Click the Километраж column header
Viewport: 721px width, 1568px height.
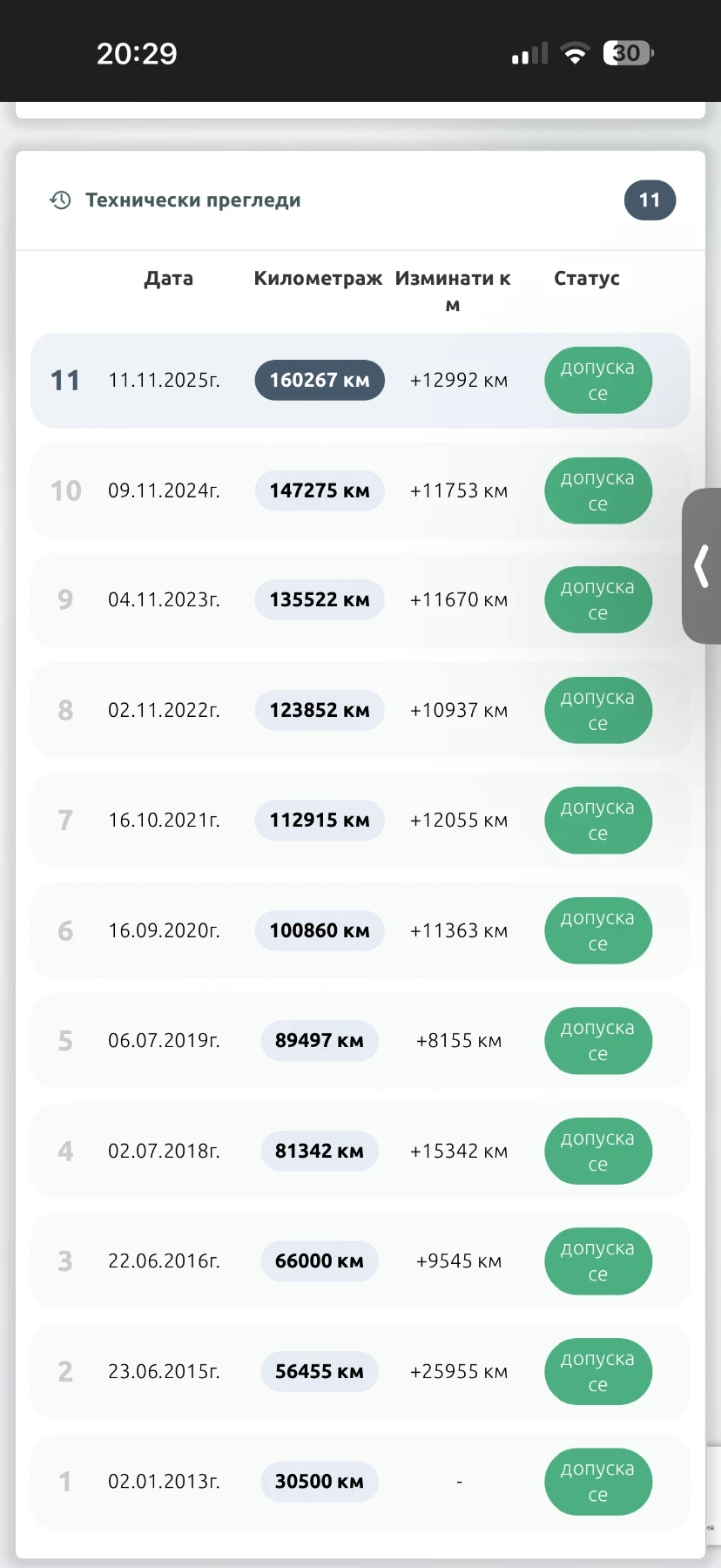318,279
